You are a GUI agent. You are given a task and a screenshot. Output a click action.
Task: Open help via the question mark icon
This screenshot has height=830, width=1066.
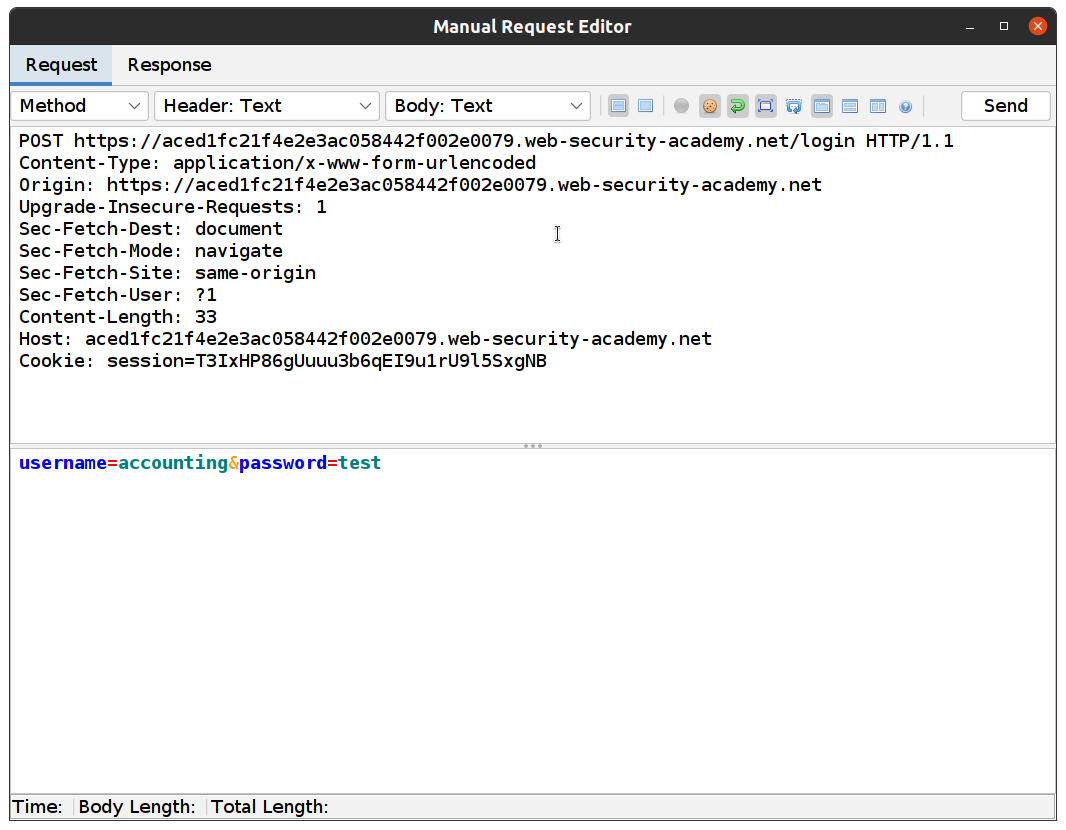906,106
